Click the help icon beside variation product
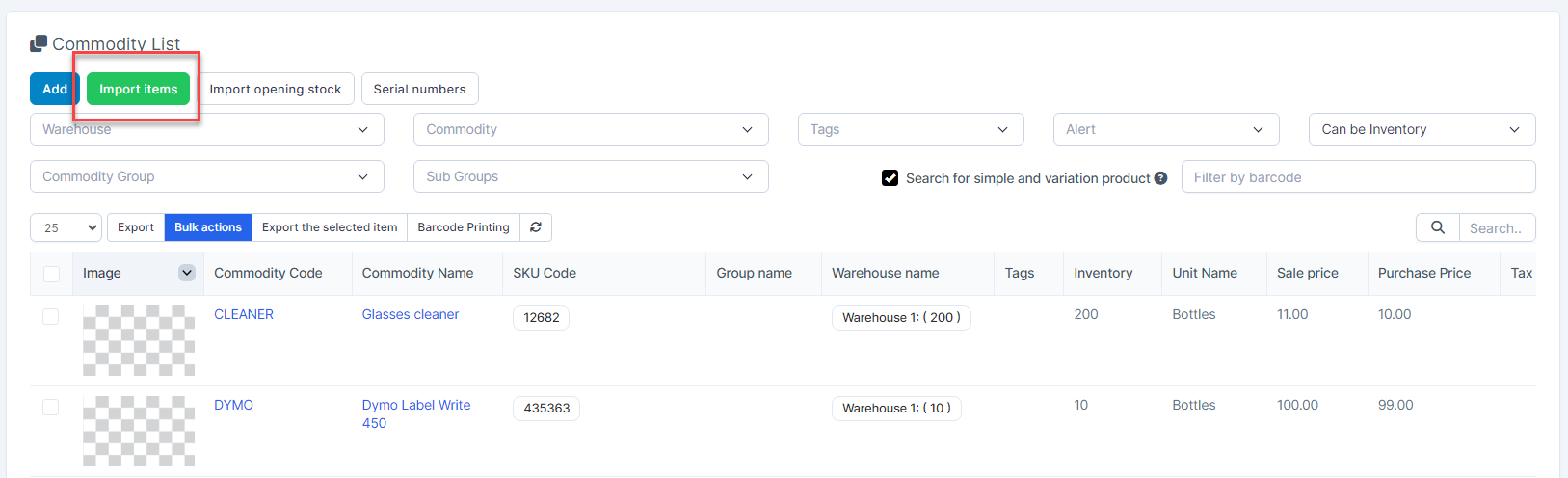The height and width of the screenshot is (478, 1568). pyautogui.click(x=1160, y=178)
